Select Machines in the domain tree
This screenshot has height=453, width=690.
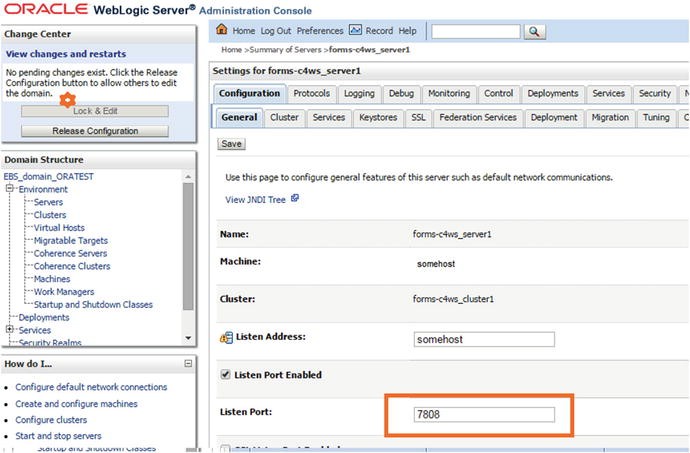(x=52, y=279)
